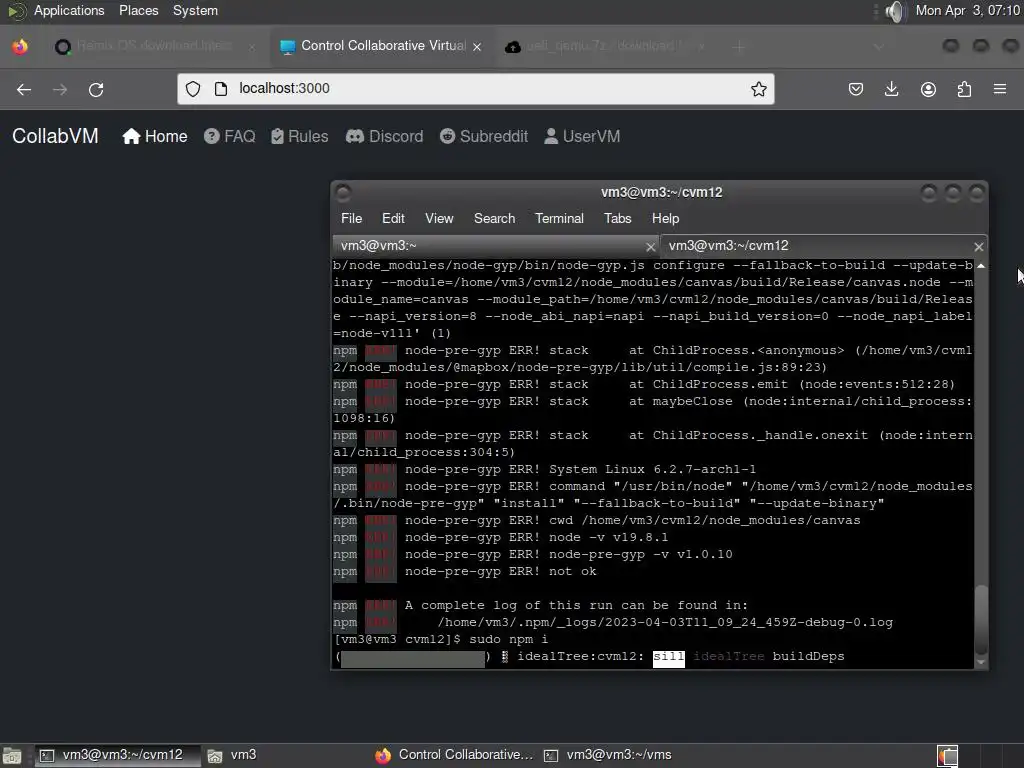Screen dimensions: 1024x768
Task: Go back in browser history
Action: (x=24, y=89)
